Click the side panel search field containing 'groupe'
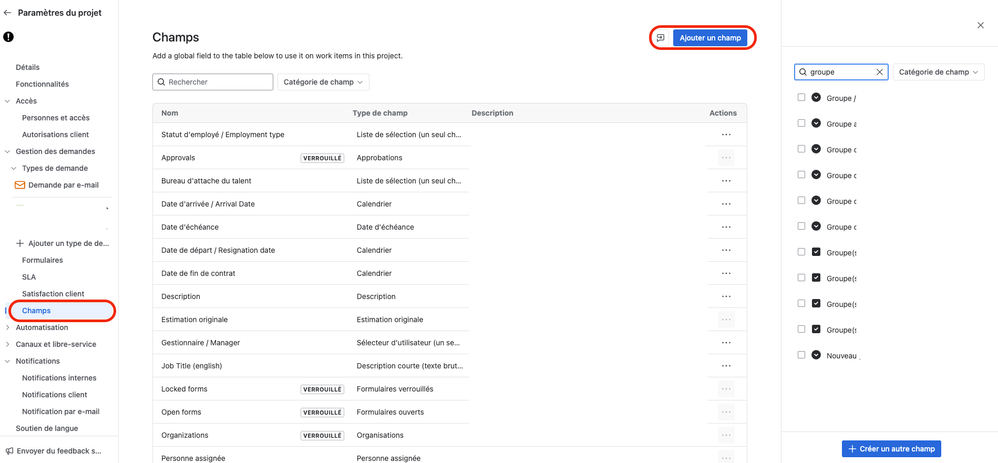Image resolution: width=998 pixels, height=463 pixels. (841, 72)
